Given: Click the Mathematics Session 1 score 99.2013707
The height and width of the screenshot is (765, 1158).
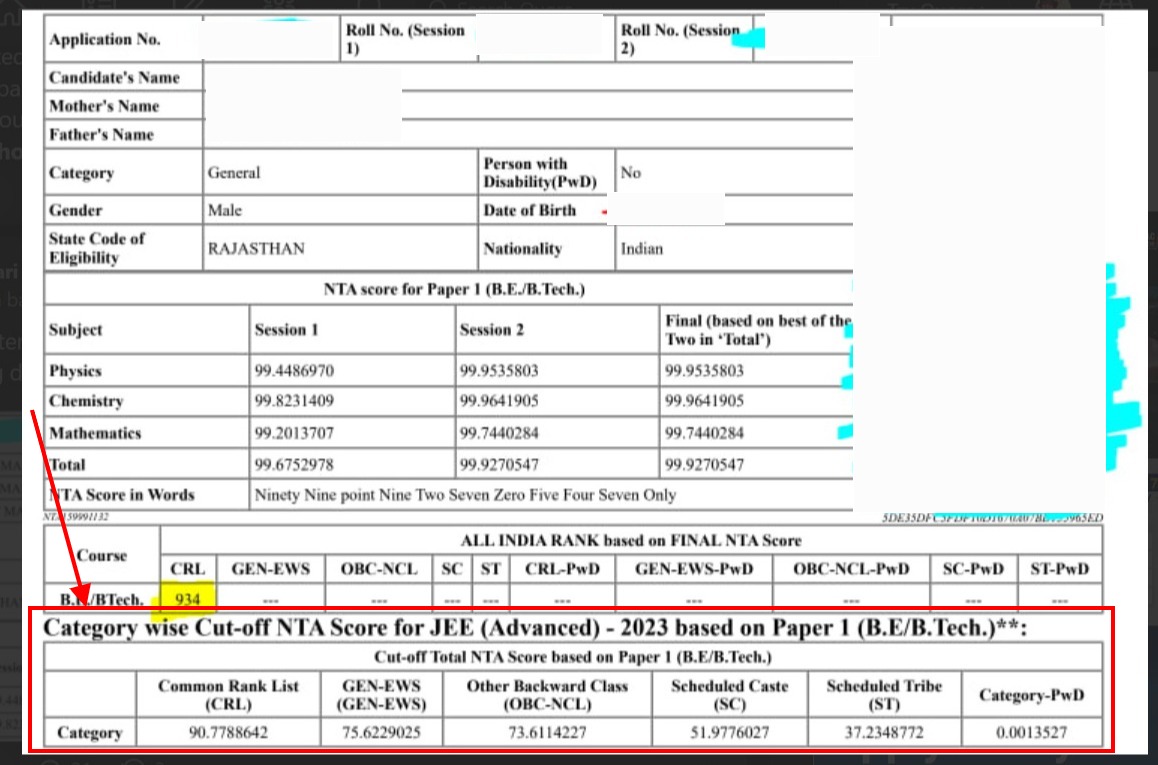Looking at the screenshot, I should [x=294, y=433].
